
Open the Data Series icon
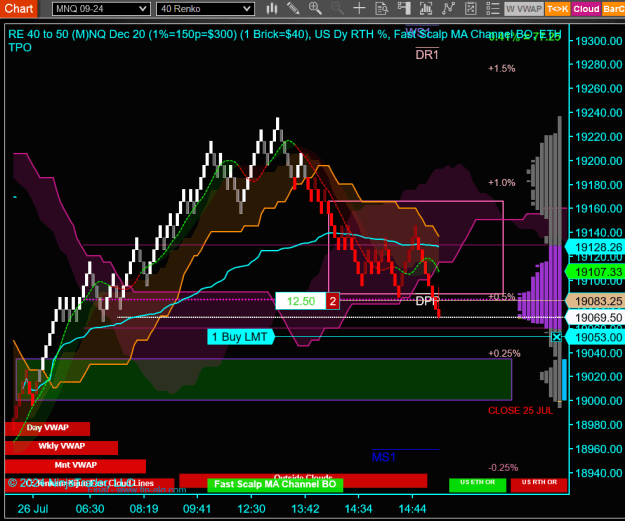point(426,8)
